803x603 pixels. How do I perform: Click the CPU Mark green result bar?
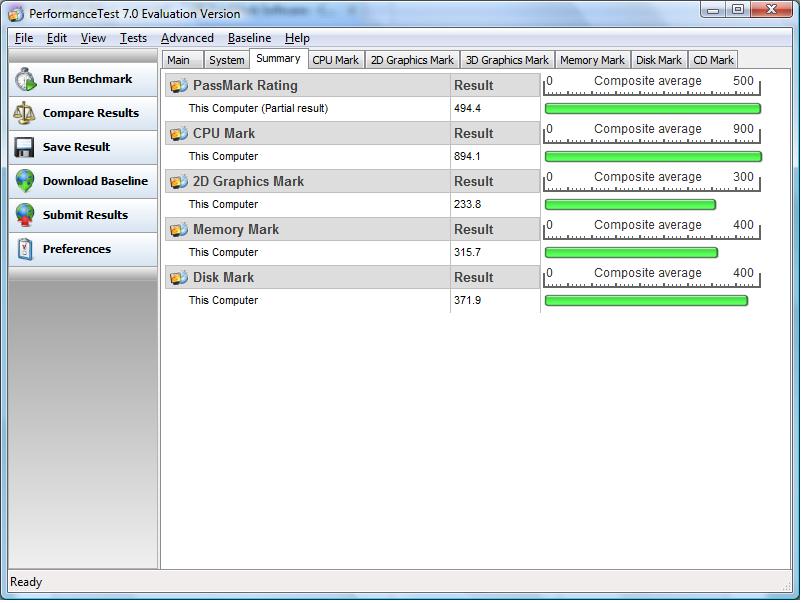point(653,157)
